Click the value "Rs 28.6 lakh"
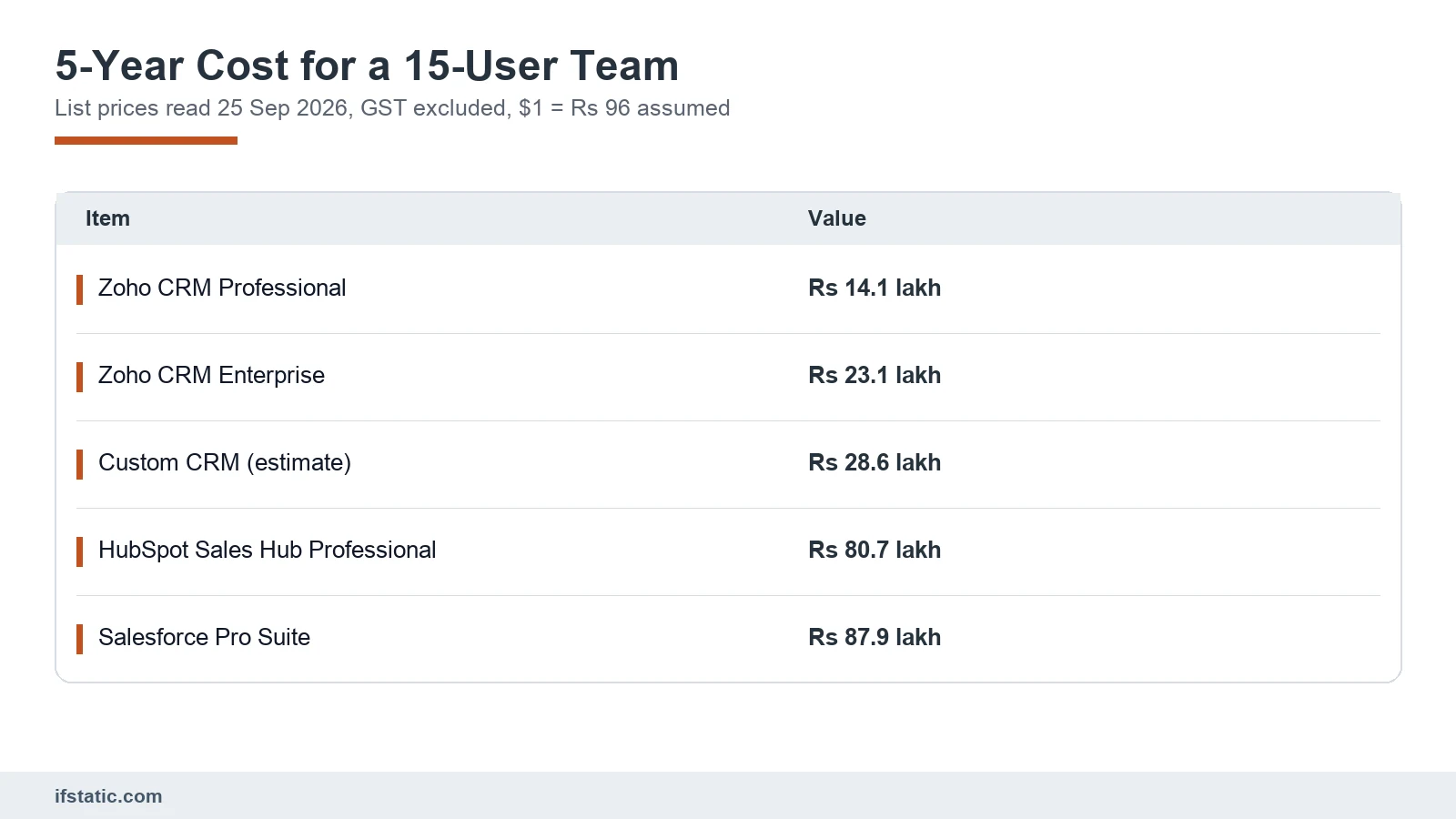Image resolution: width=1456 pixels, height=819 pixels. pyautogui.click(x=875, y=462)
